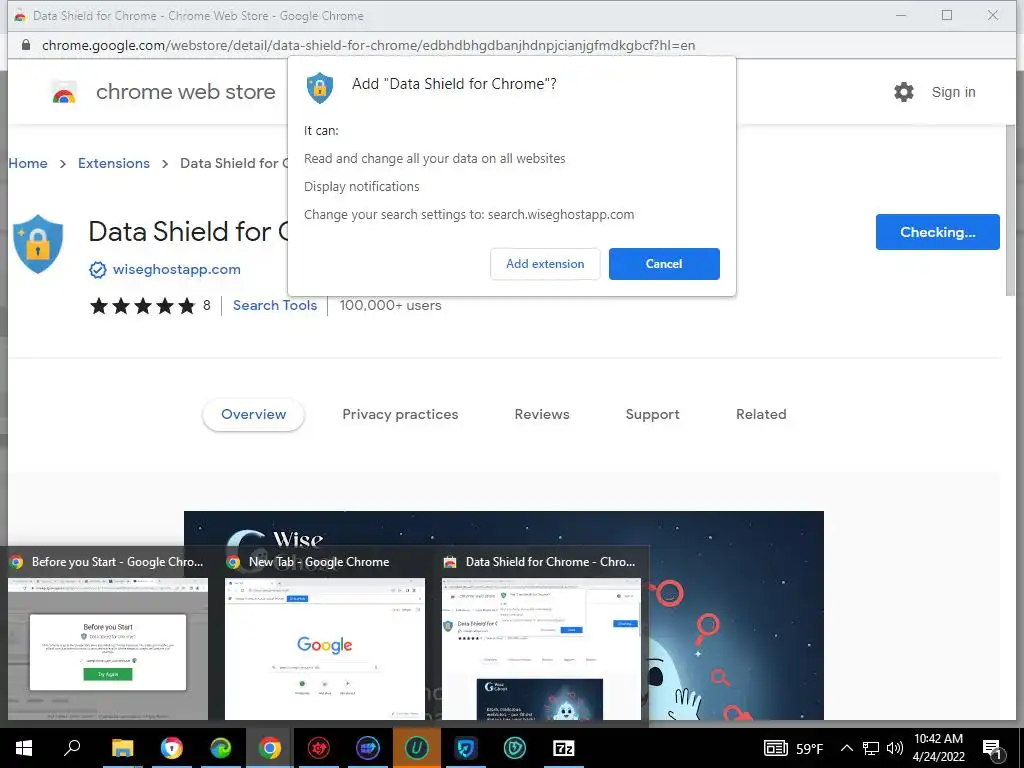Open taskbar clock 10:42 AM

tap(938, 748)
